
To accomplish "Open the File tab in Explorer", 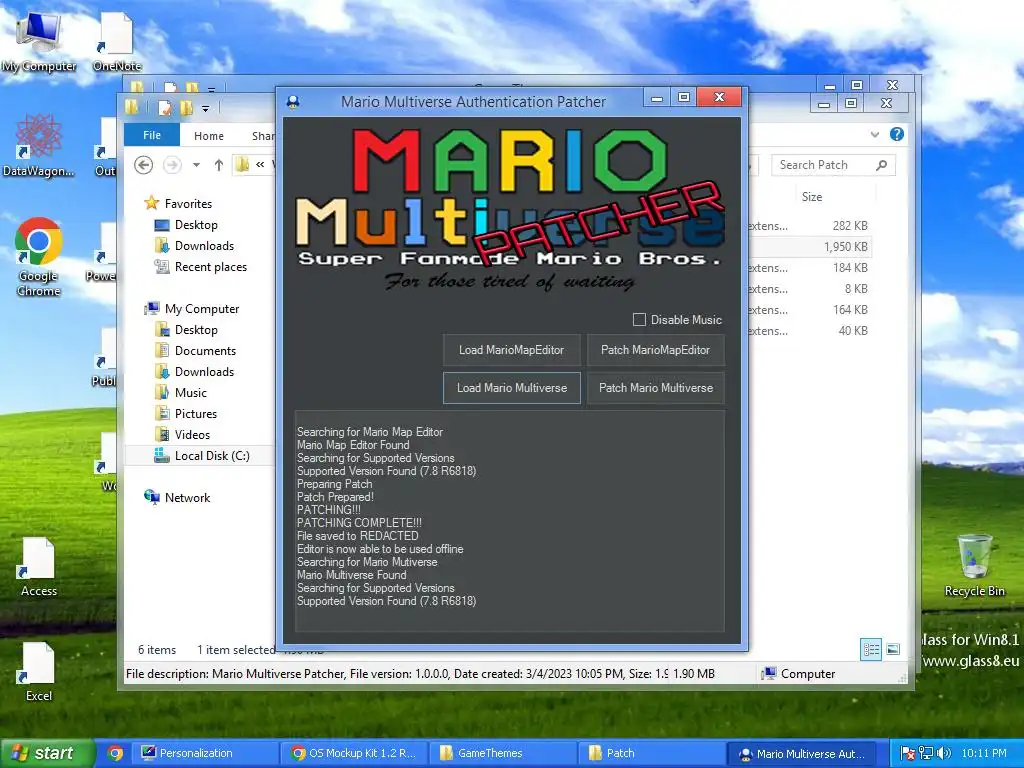I will pos(152,135).
